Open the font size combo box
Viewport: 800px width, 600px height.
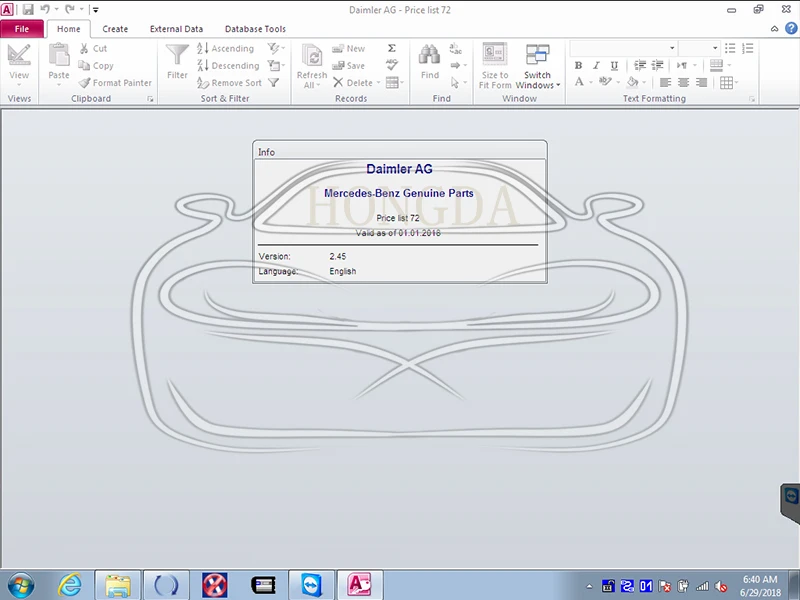[x=699, y=48]
